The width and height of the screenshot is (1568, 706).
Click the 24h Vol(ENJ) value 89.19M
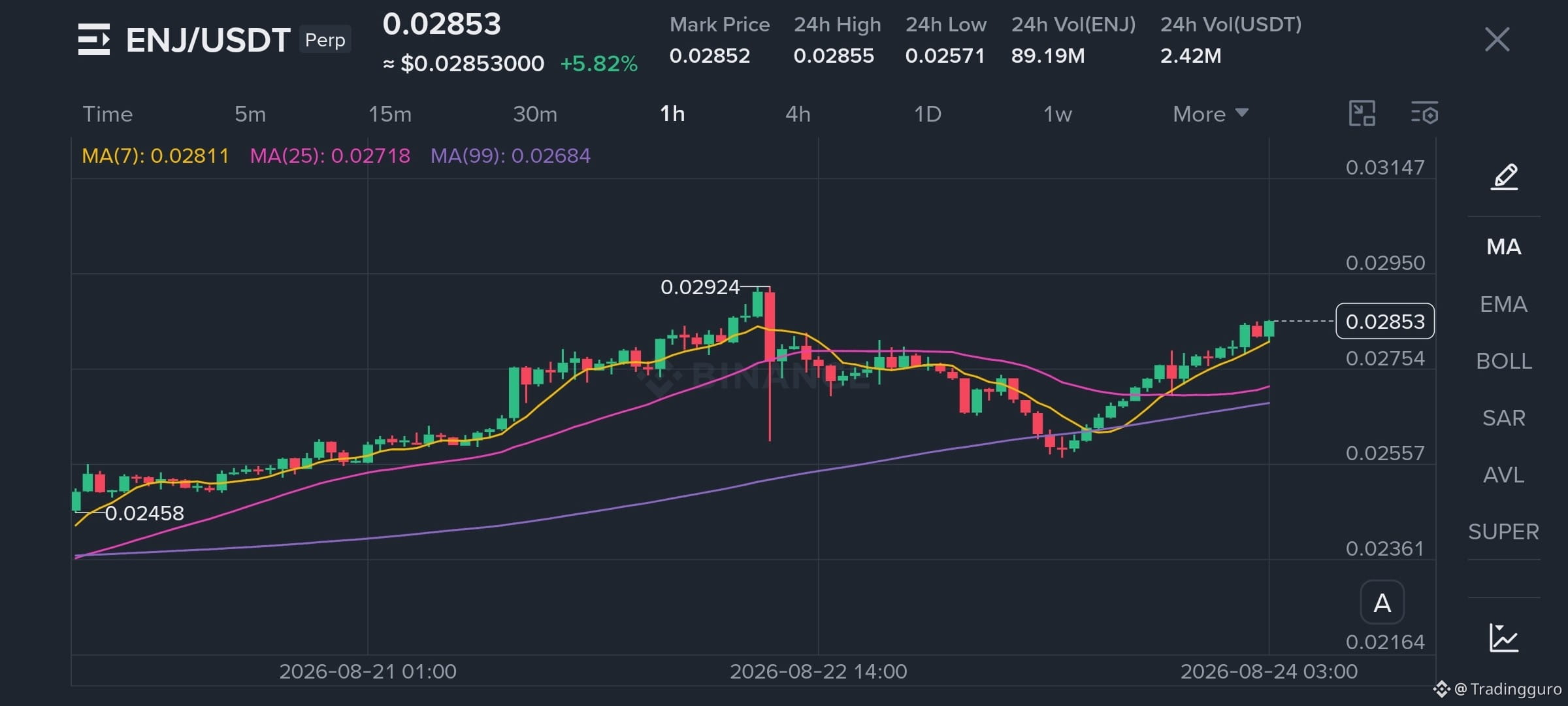tap(1048, 56)
